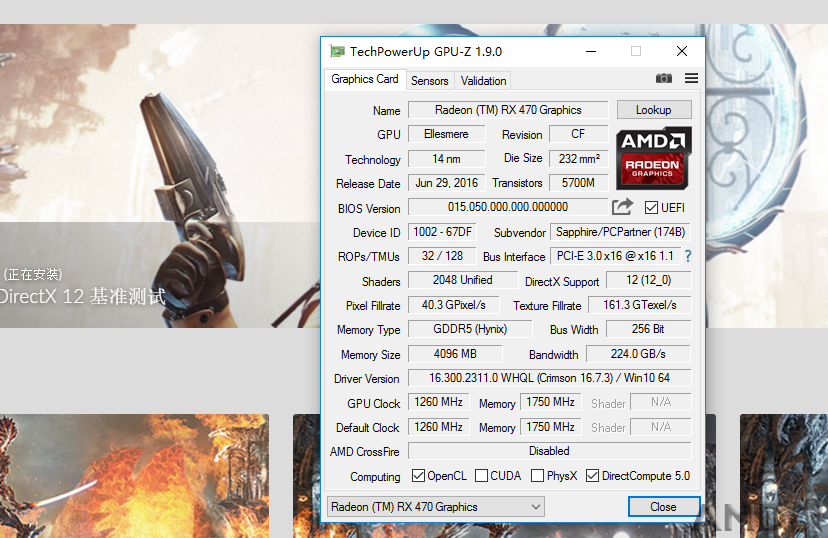Click the Revision field showing CF
Image resolution: width=828 pixels, height=538 pixels.
click(x=578, y=134)
